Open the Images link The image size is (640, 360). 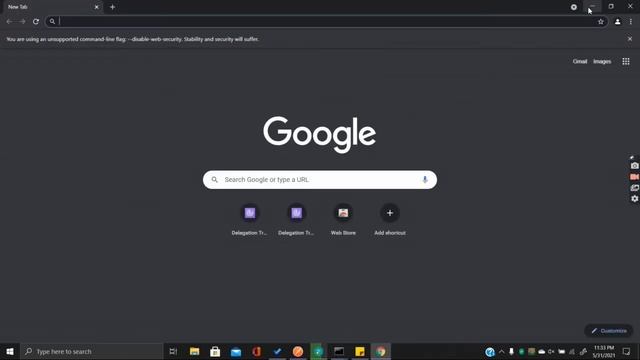click(x=602, y=62)
